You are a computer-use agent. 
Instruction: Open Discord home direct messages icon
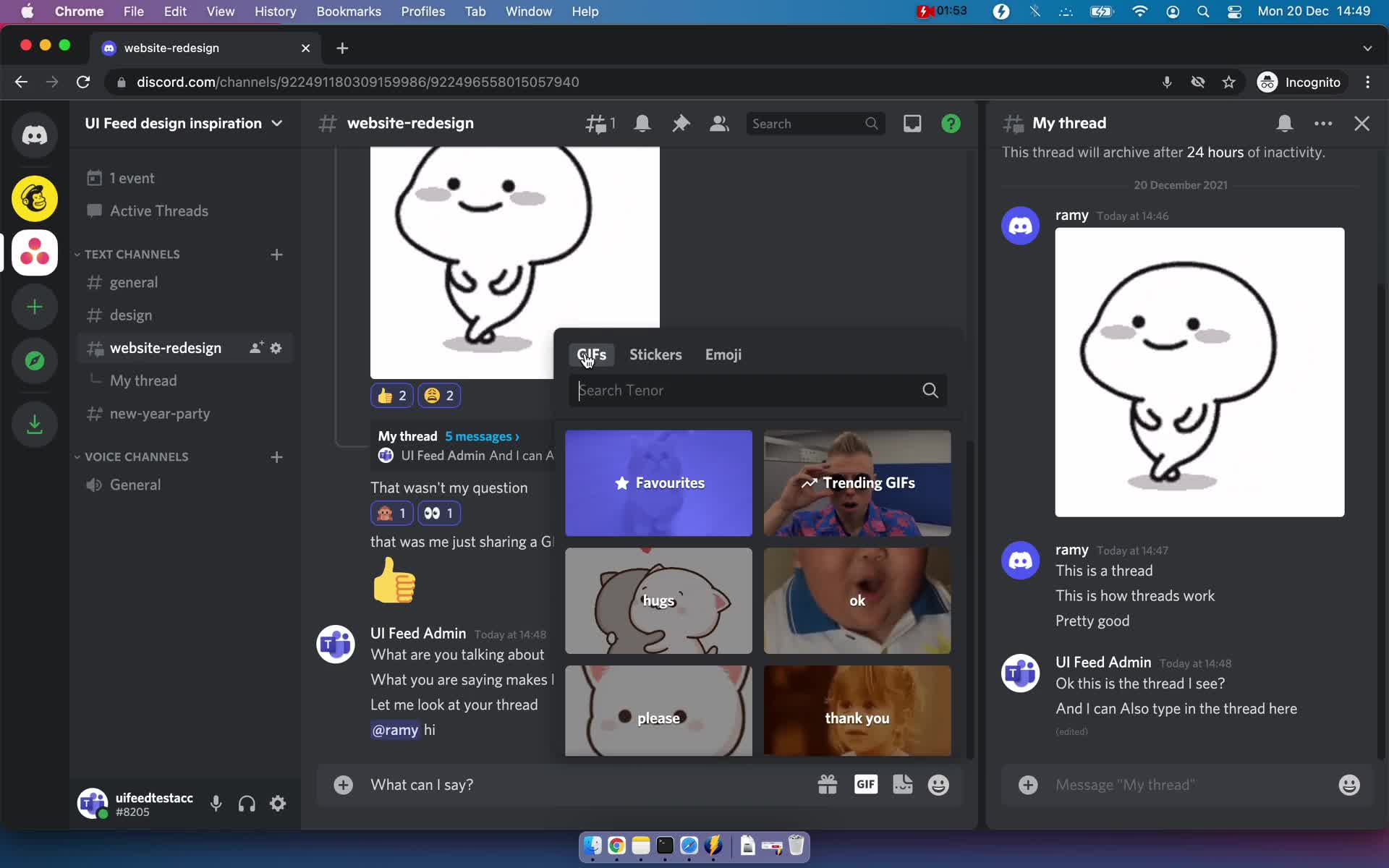click(x=34, y=135)
